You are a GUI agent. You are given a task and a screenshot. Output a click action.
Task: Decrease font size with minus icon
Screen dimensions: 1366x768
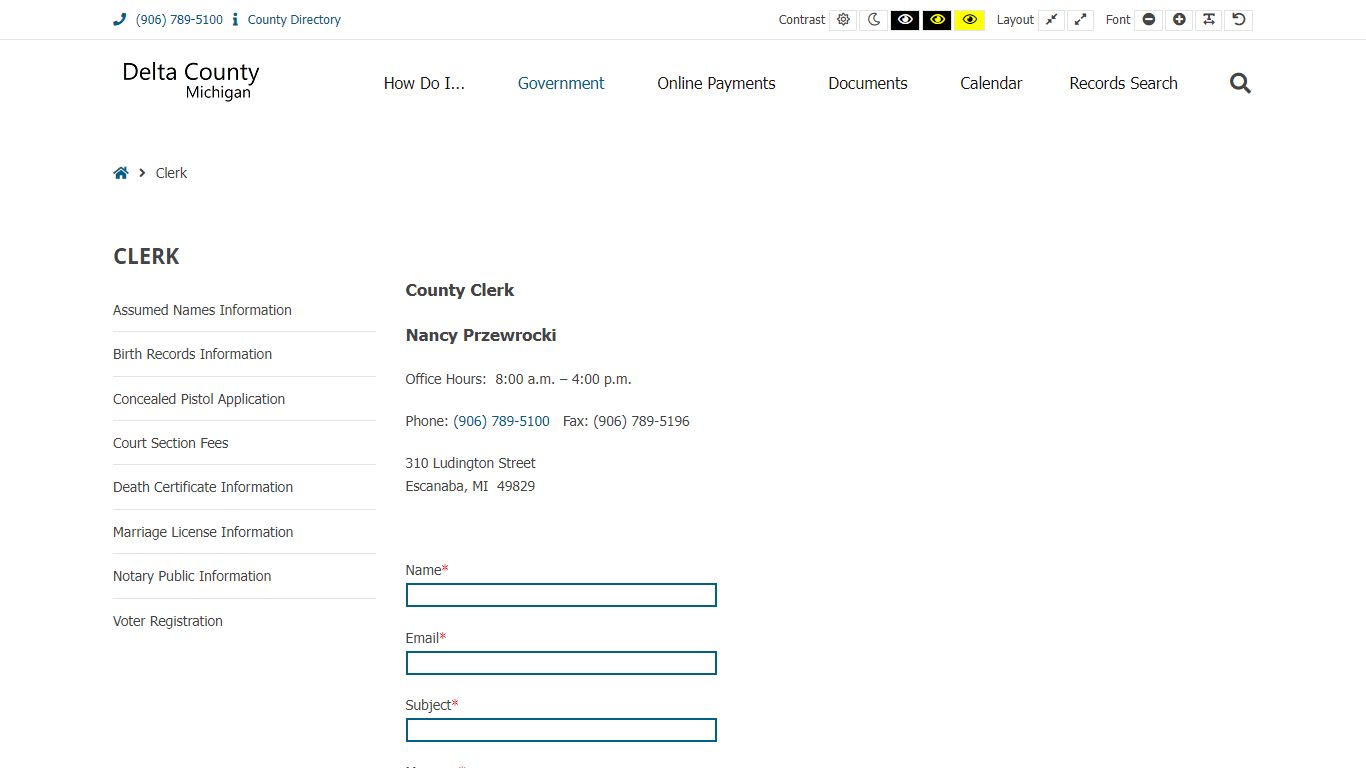coord(1148,19)
